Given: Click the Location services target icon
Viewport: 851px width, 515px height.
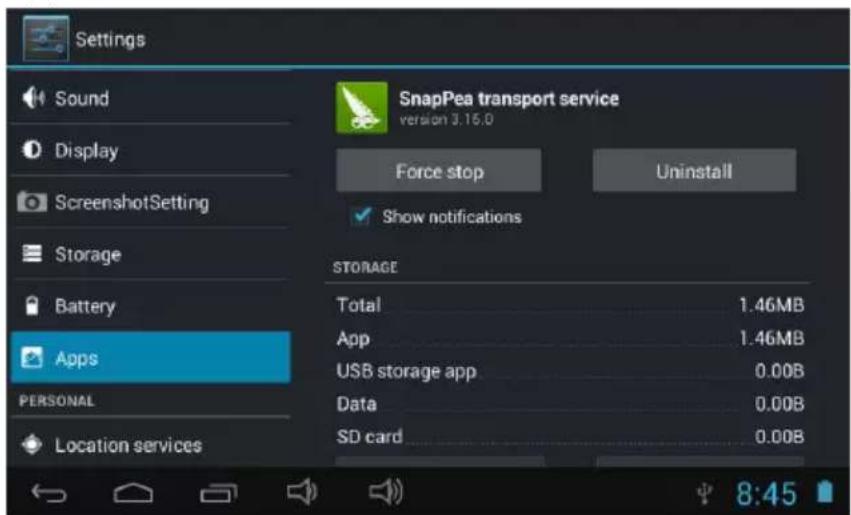Looking at the screenshot, I should point(32,445).
